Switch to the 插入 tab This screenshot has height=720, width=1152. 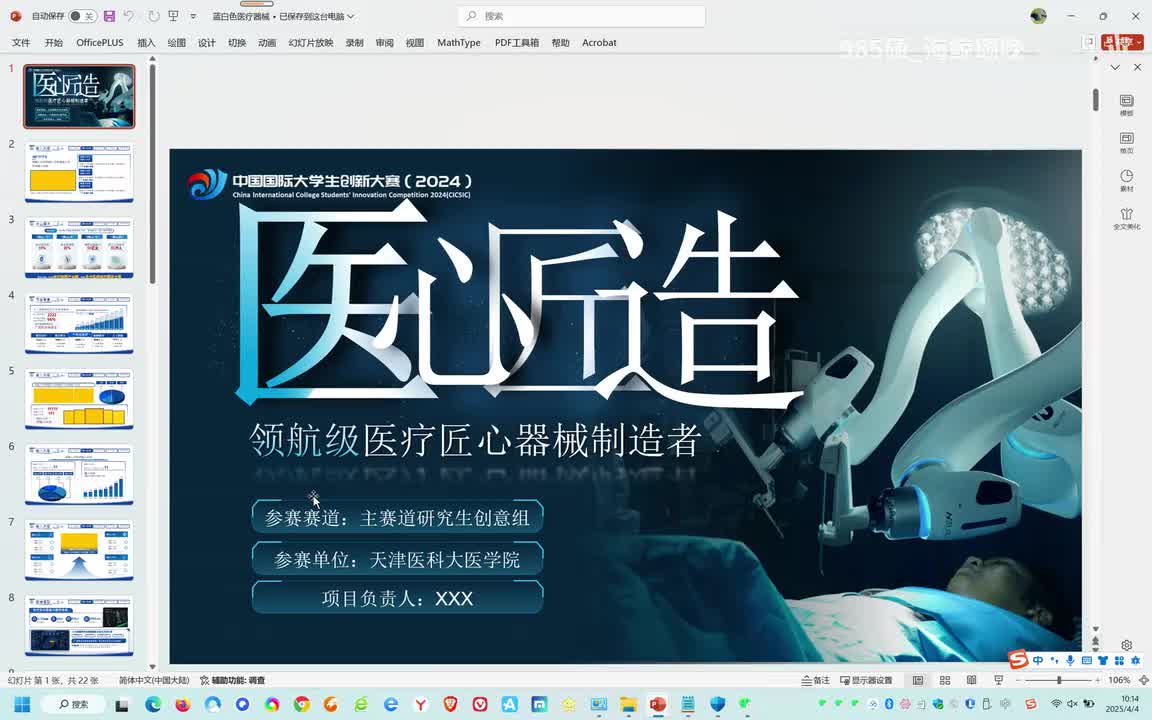point(146,43)
